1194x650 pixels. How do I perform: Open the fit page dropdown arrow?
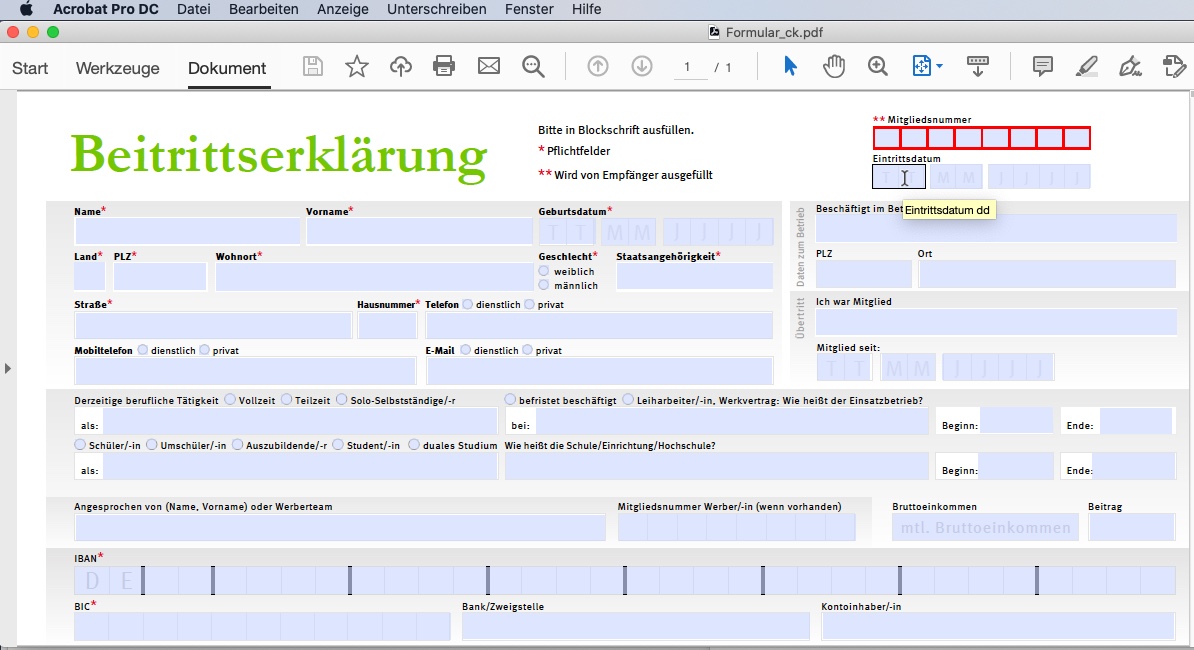939,67
